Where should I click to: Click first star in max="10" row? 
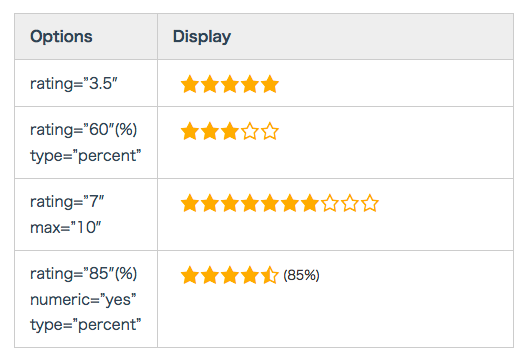click(x=190, y=203)
